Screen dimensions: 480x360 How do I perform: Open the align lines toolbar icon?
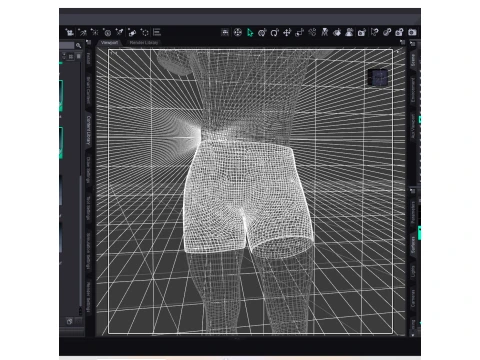[x=157, y=32]
